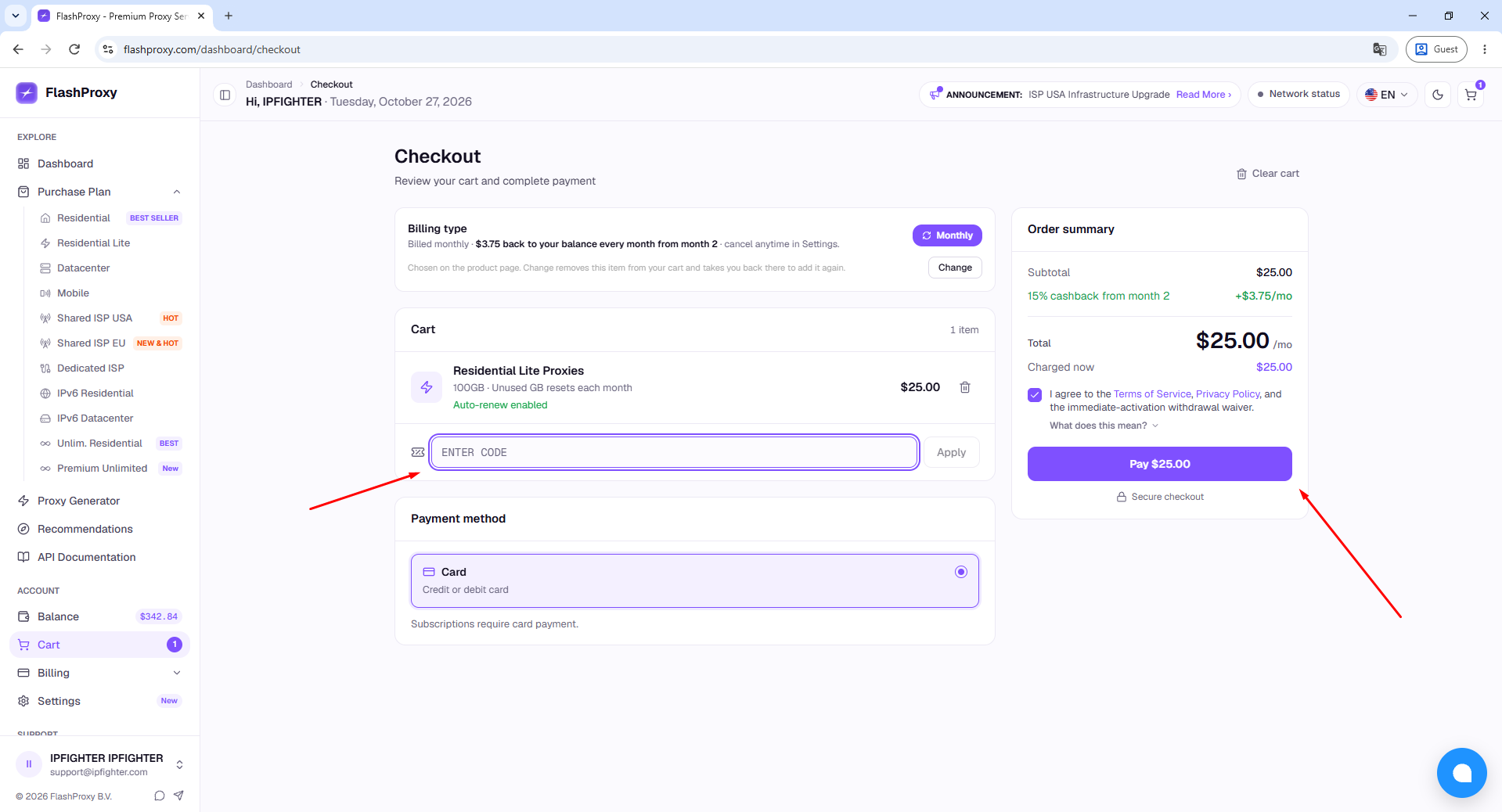Screen dimensions: 1502x812
Task: Click Clear cart
Action: [1268, 174]
